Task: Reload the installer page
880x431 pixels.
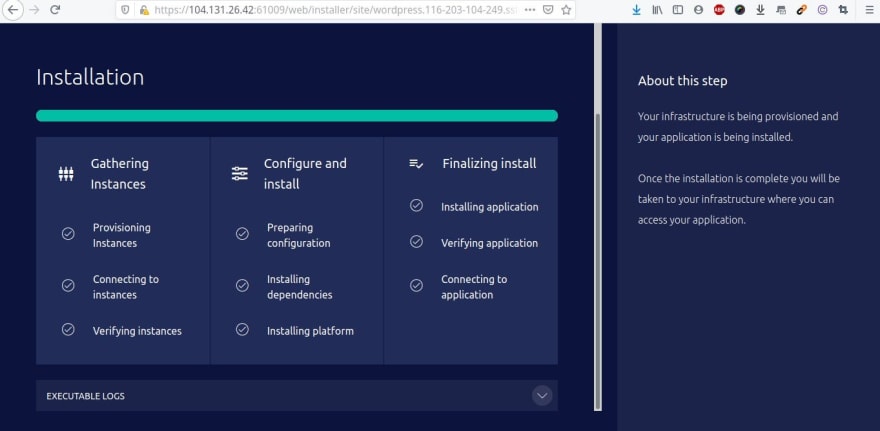Action: 55,10
